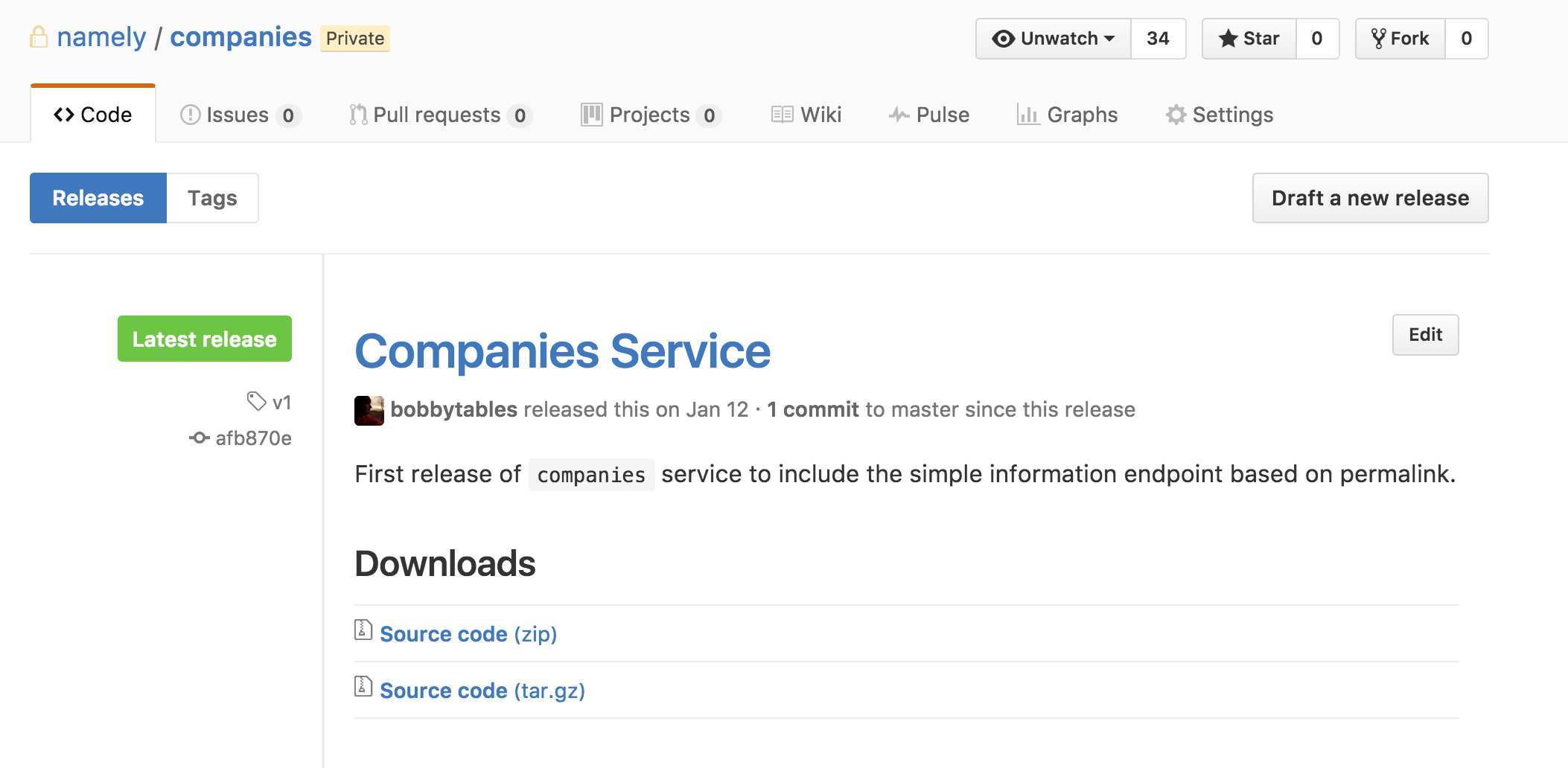
Task: Click the v1 tag icon
Action: point(256,401)
